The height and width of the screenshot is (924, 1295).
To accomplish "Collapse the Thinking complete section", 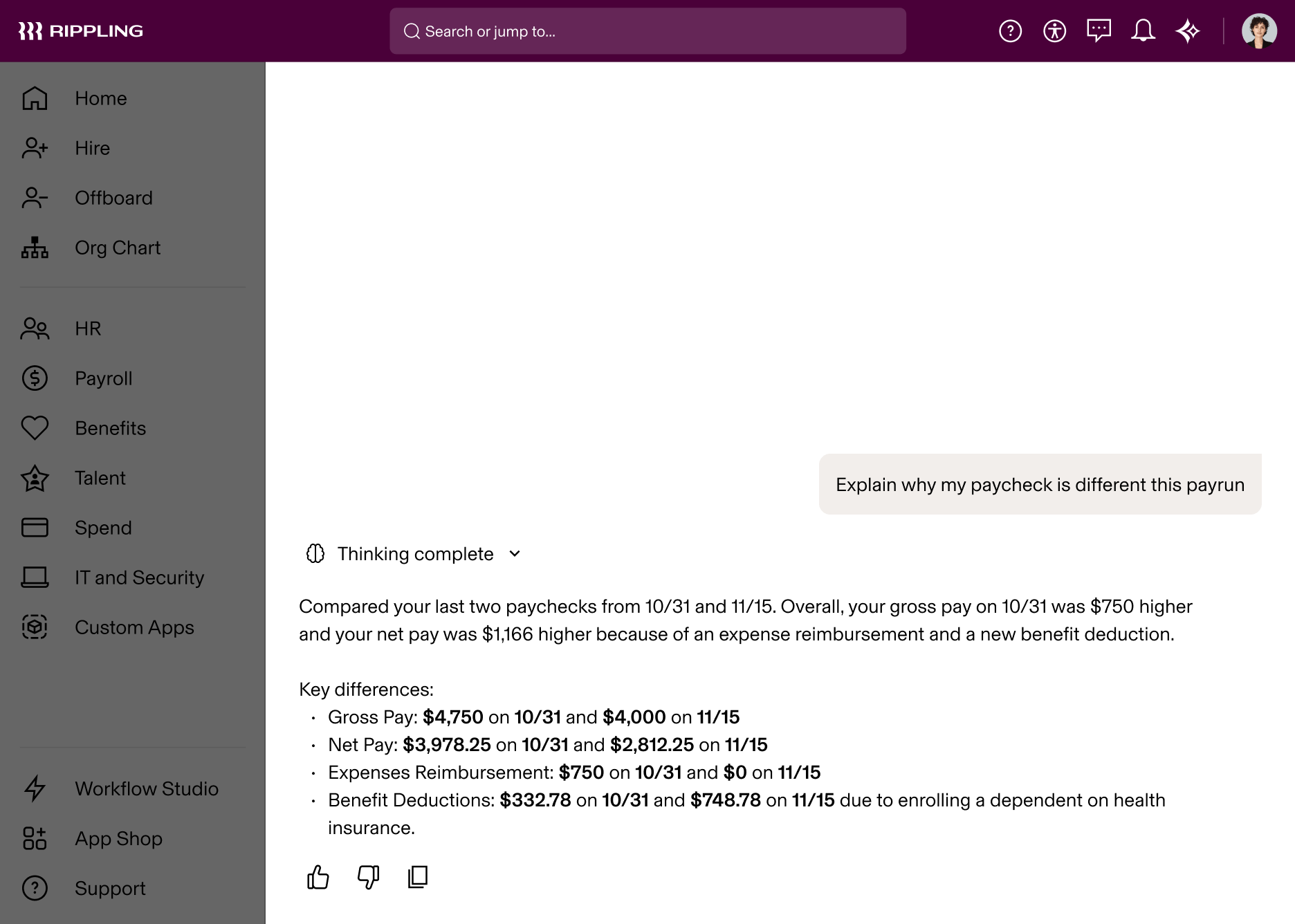I will [x=514, y=553].
